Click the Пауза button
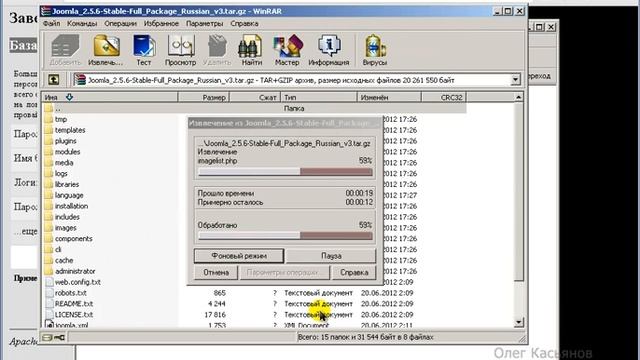 [x=331, y=256]
